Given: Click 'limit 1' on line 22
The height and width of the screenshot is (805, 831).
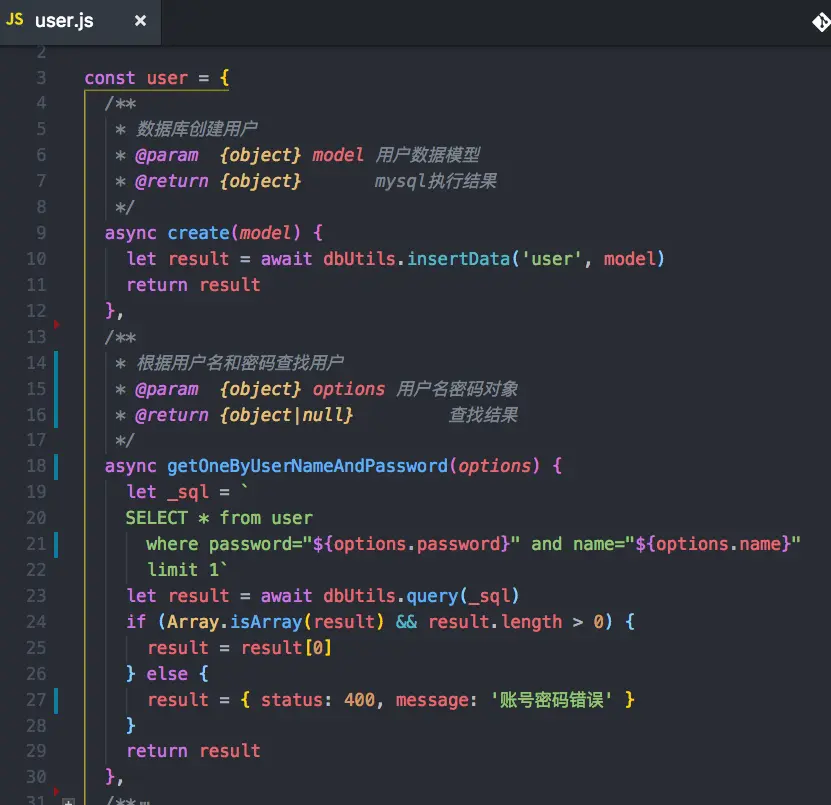Looking at the screenshot, I should click(x=183, y=570).
